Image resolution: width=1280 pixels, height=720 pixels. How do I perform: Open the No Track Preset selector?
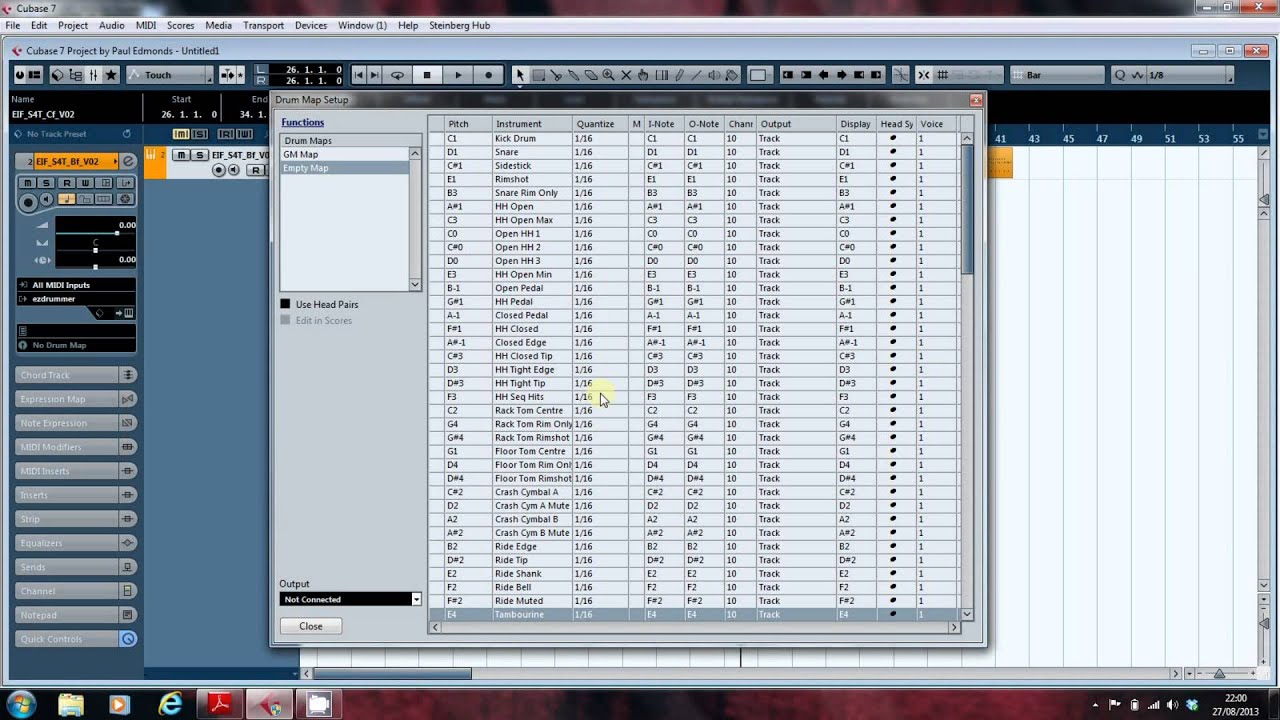(x=70, y=134)
